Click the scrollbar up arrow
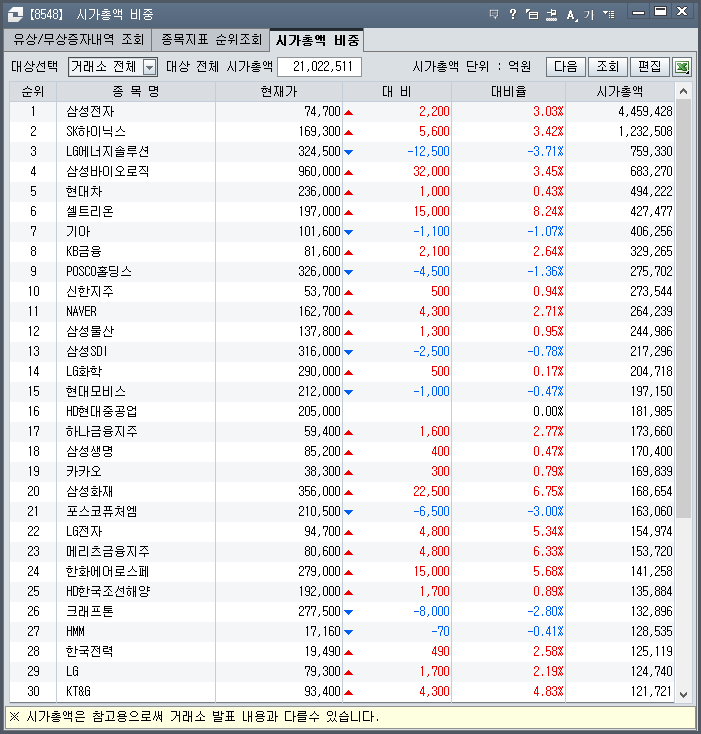The width and height of the screenshot is (701, 734). [x=683, y=91]
